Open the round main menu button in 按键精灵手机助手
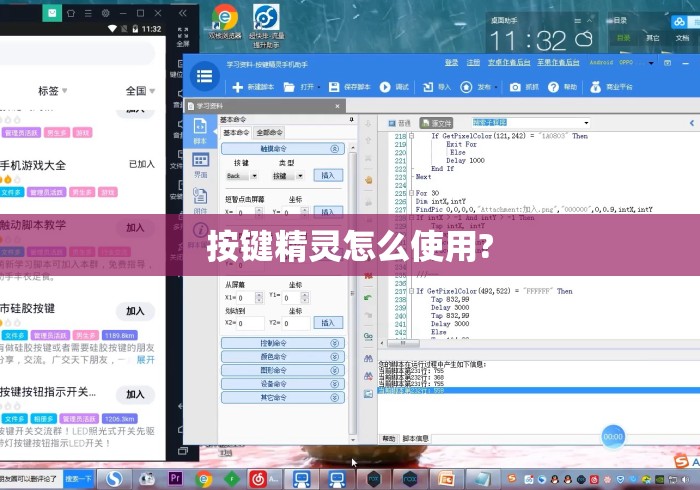Screen dimensions: 700x490 click(204, 76)
